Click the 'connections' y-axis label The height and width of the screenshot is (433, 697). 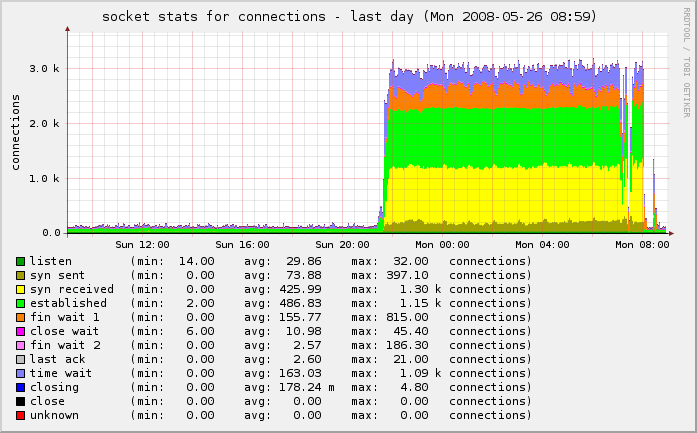(x=16, y=132)
